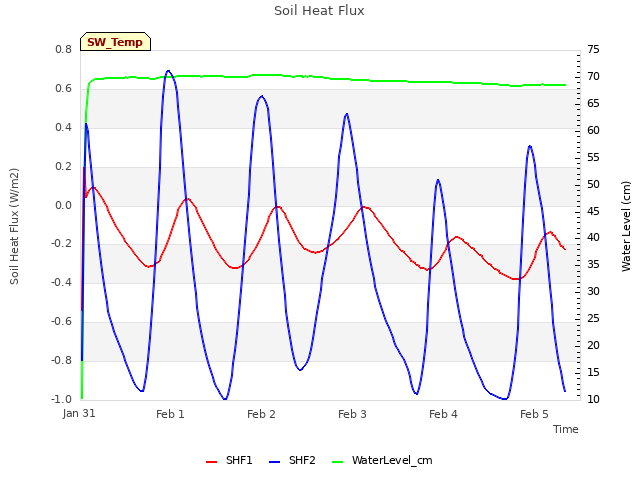The width and height of the screenshot is (640, 480).
Task: Click the 70 right axis value
Action: [593, 76]
